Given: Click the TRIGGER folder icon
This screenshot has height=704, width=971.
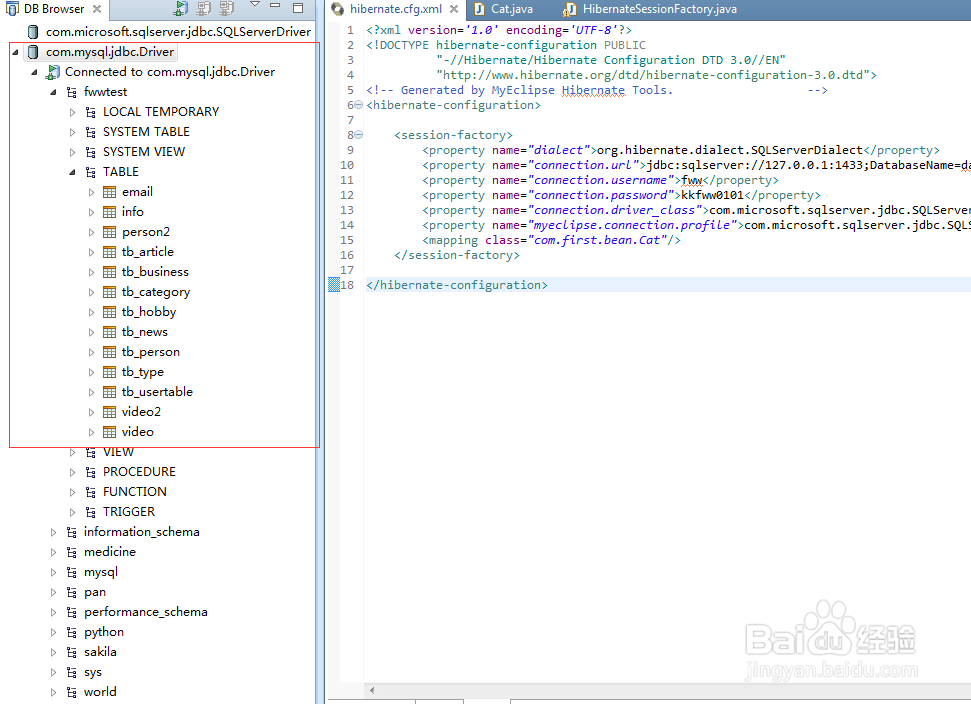Looking at the screenshot, I should pyautogui.click(x=90, y=512).
